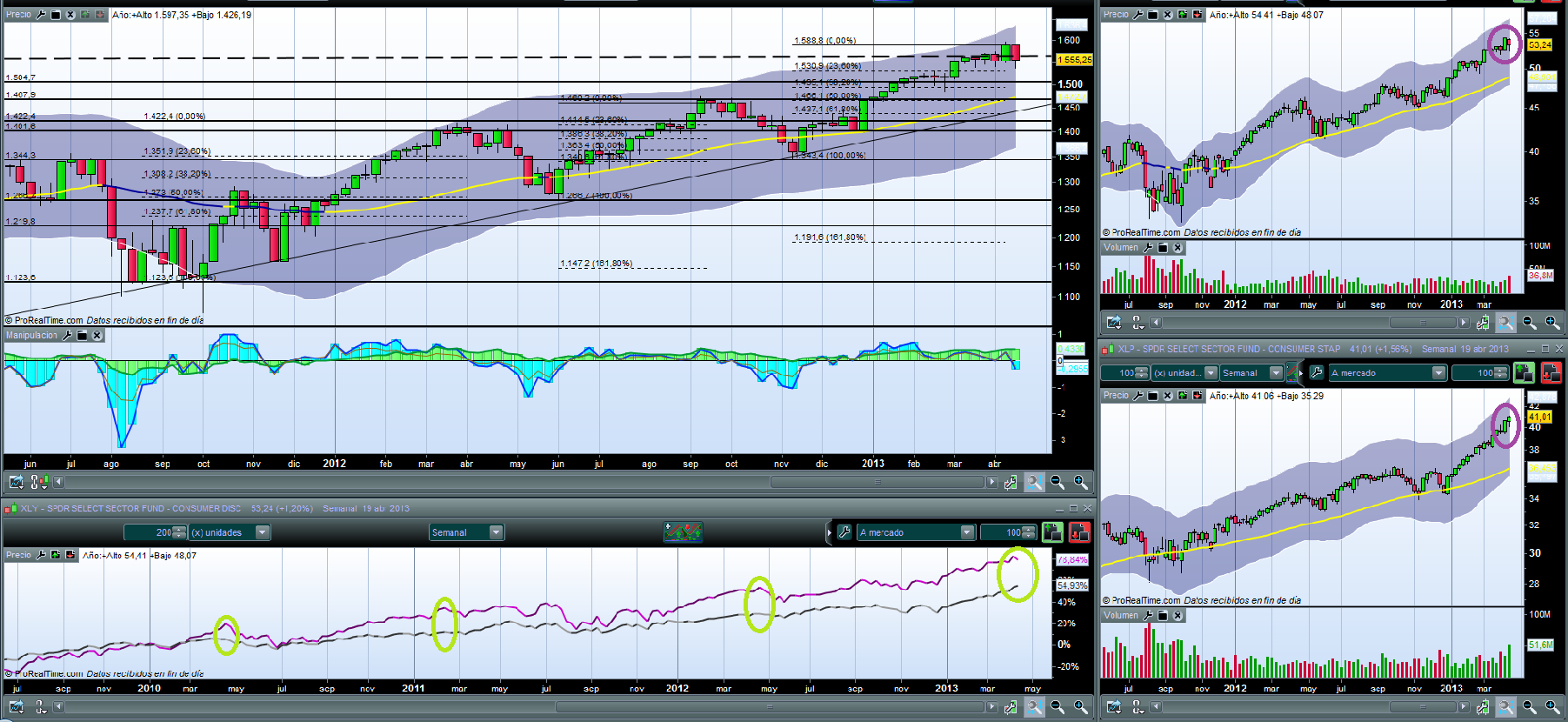Expand 'A mercado' order type dropdown in XLP

coord(1438,373)
